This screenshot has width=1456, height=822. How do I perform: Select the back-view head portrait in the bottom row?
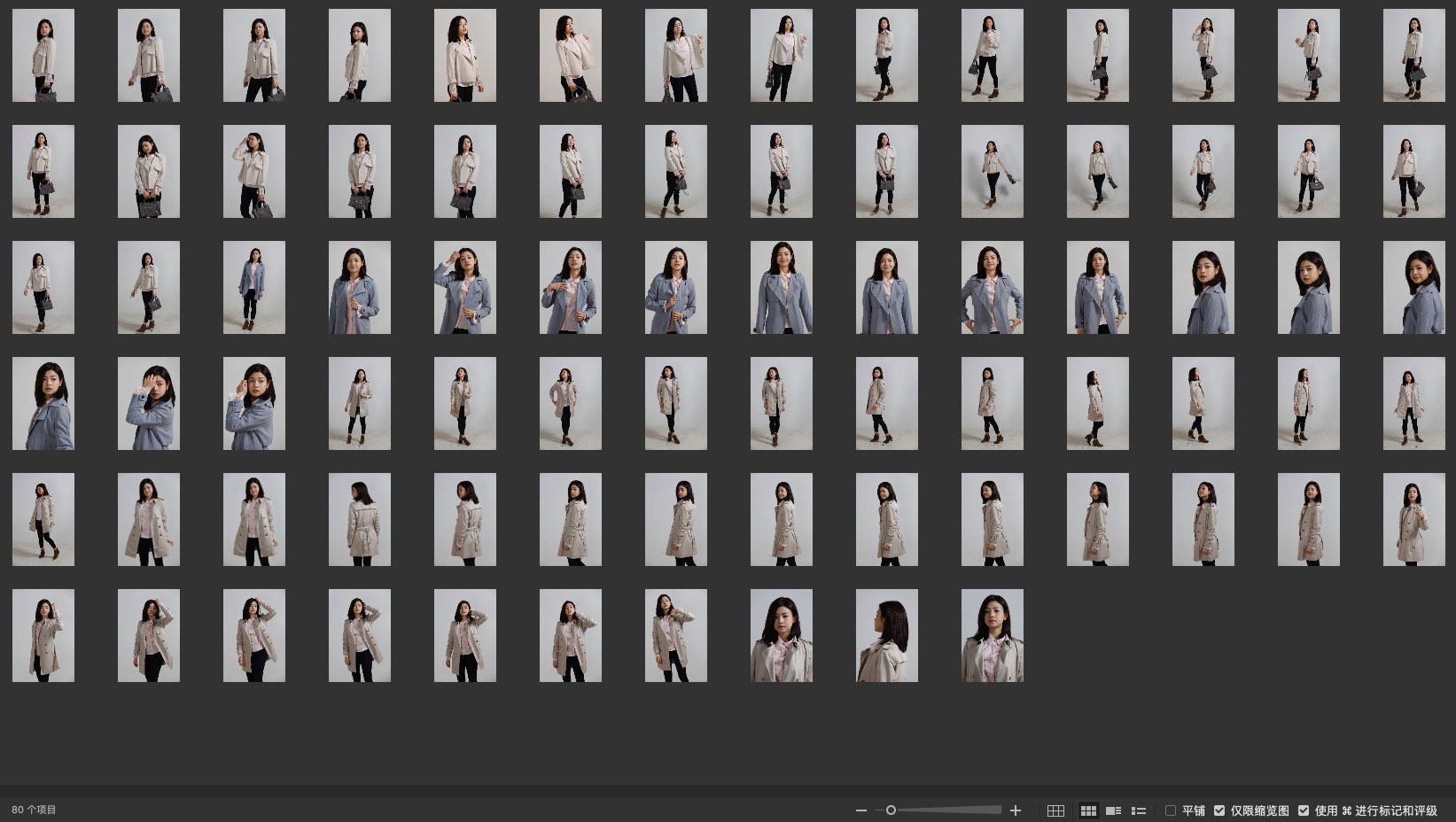pos(886,635)
